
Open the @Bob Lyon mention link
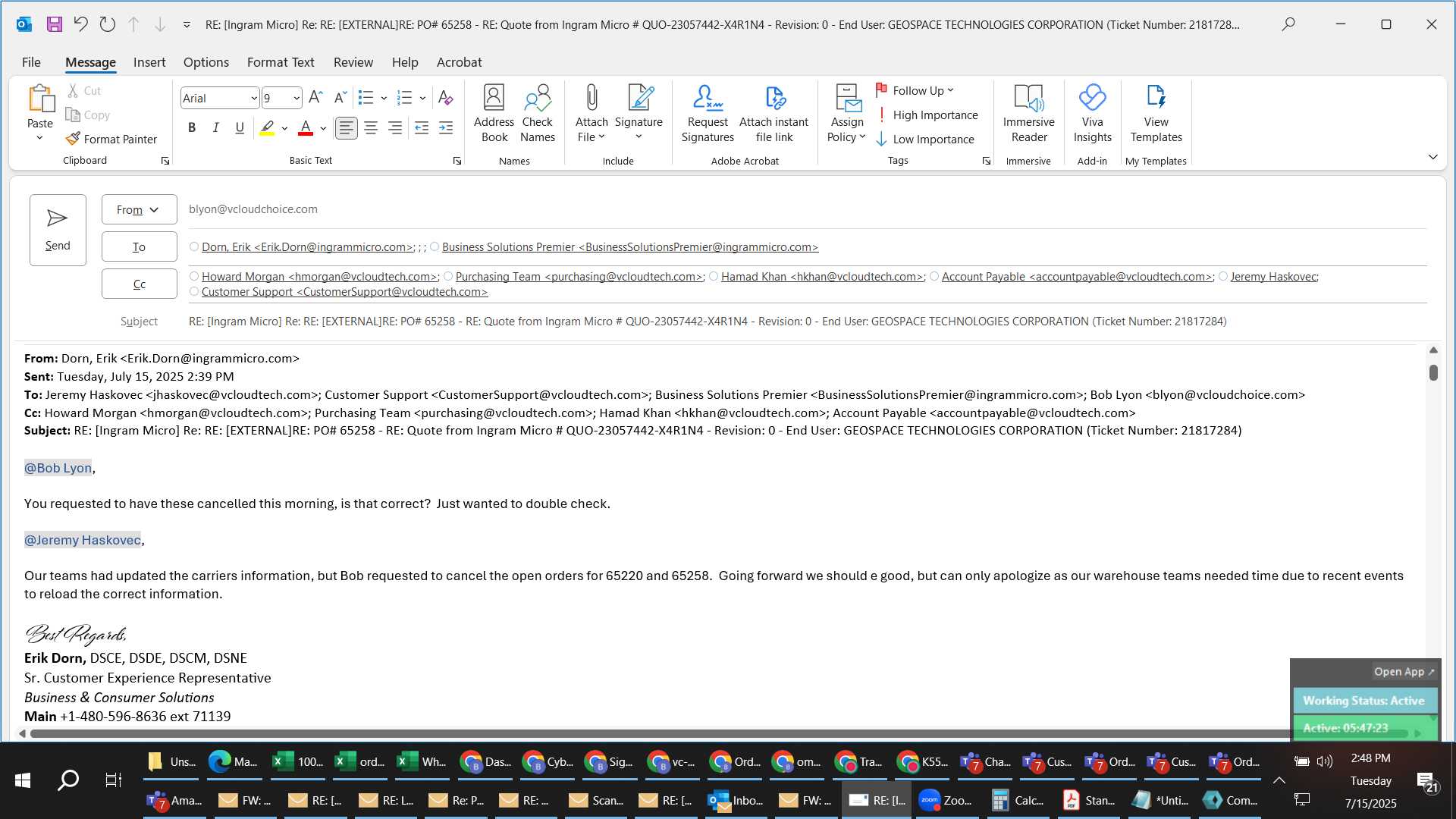point(58,468)
